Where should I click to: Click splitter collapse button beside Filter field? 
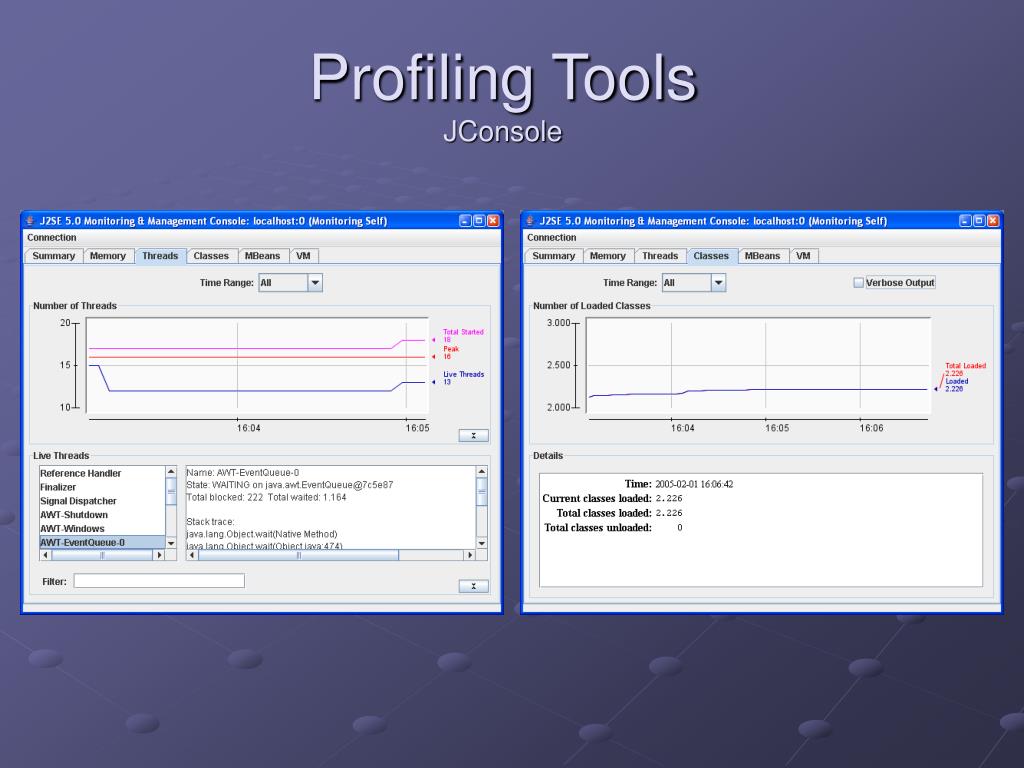(473, 586)
